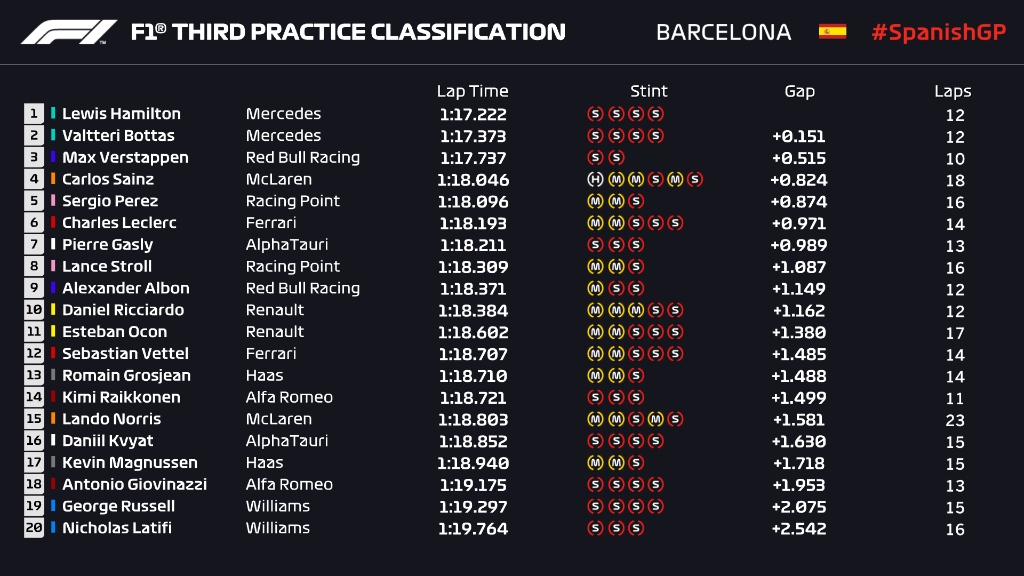
Task: Click Nicholas Latifi's gap value +2.542
Action: 799,528
